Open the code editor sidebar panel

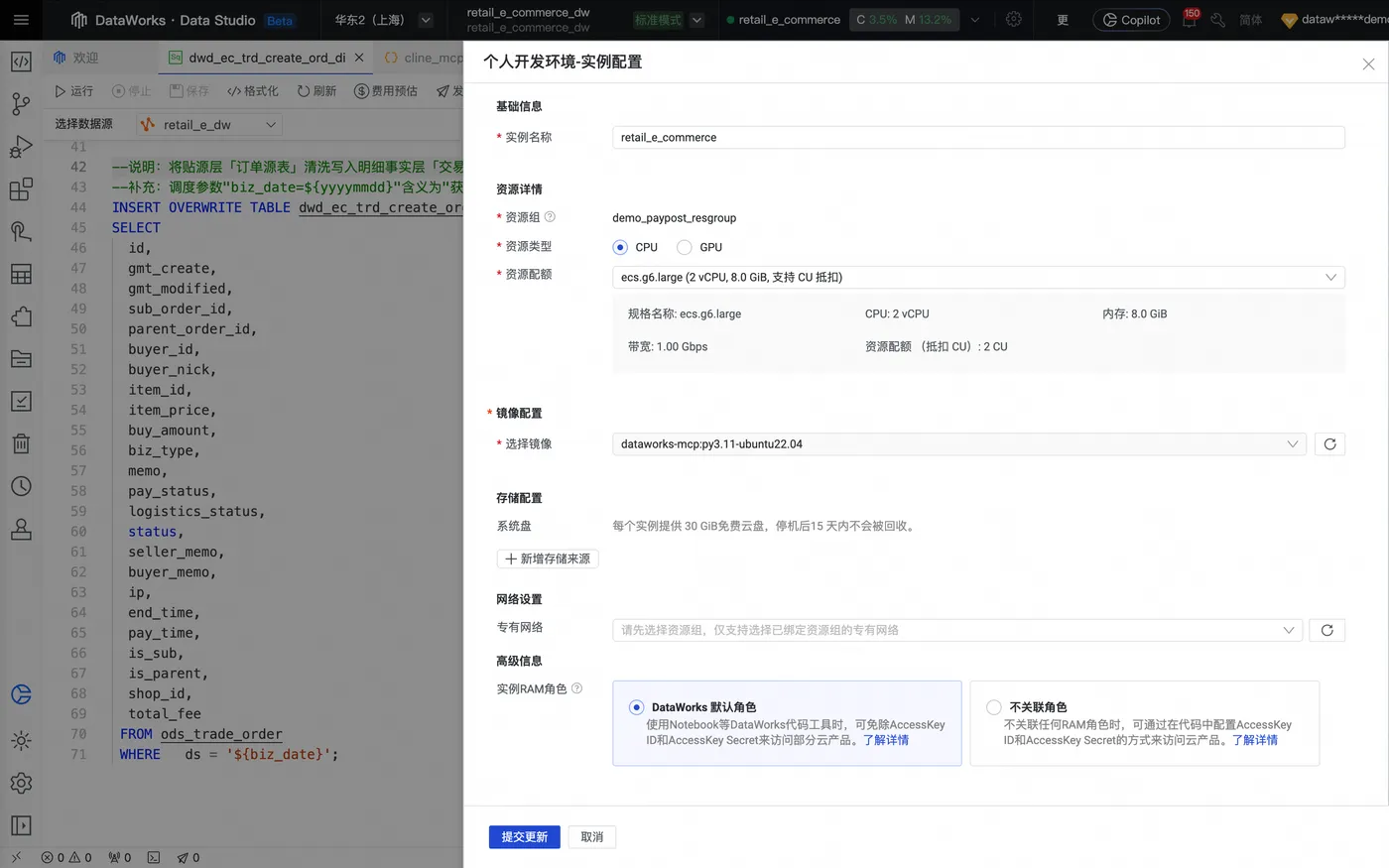click(x=21, y=62)
